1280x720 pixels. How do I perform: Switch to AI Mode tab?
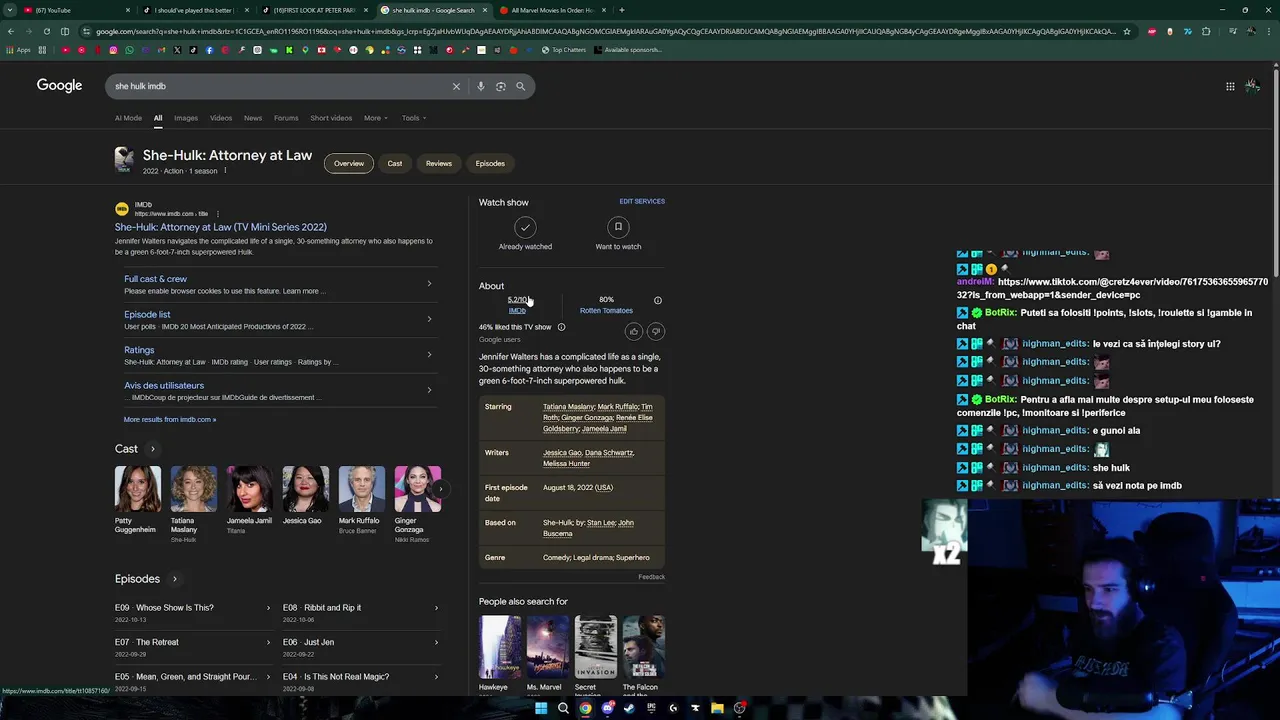(128, 118)
